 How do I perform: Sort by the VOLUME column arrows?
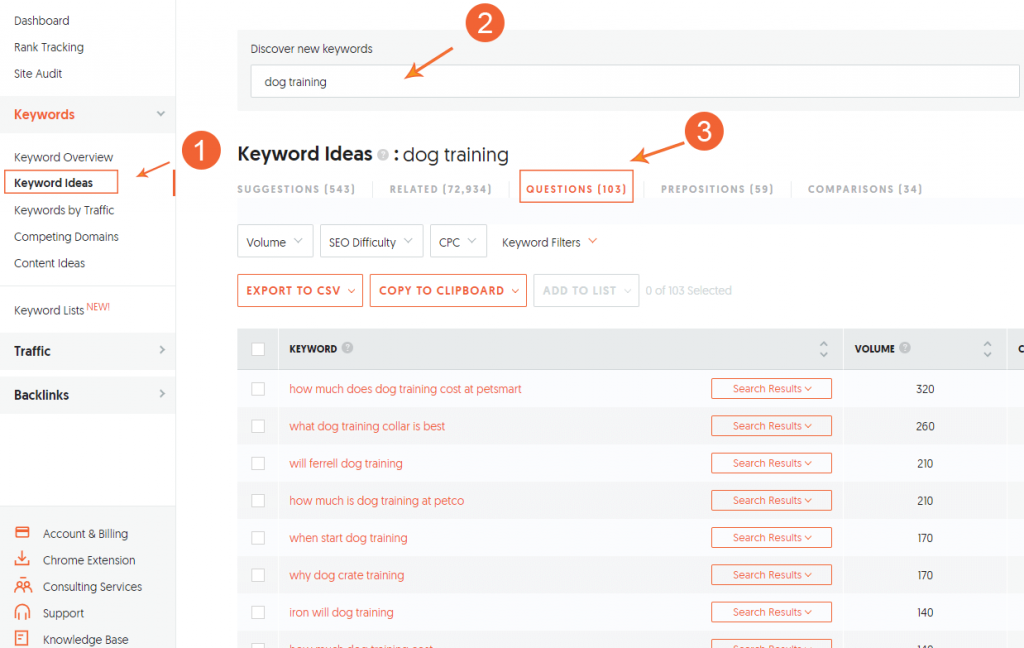[987, 349]
